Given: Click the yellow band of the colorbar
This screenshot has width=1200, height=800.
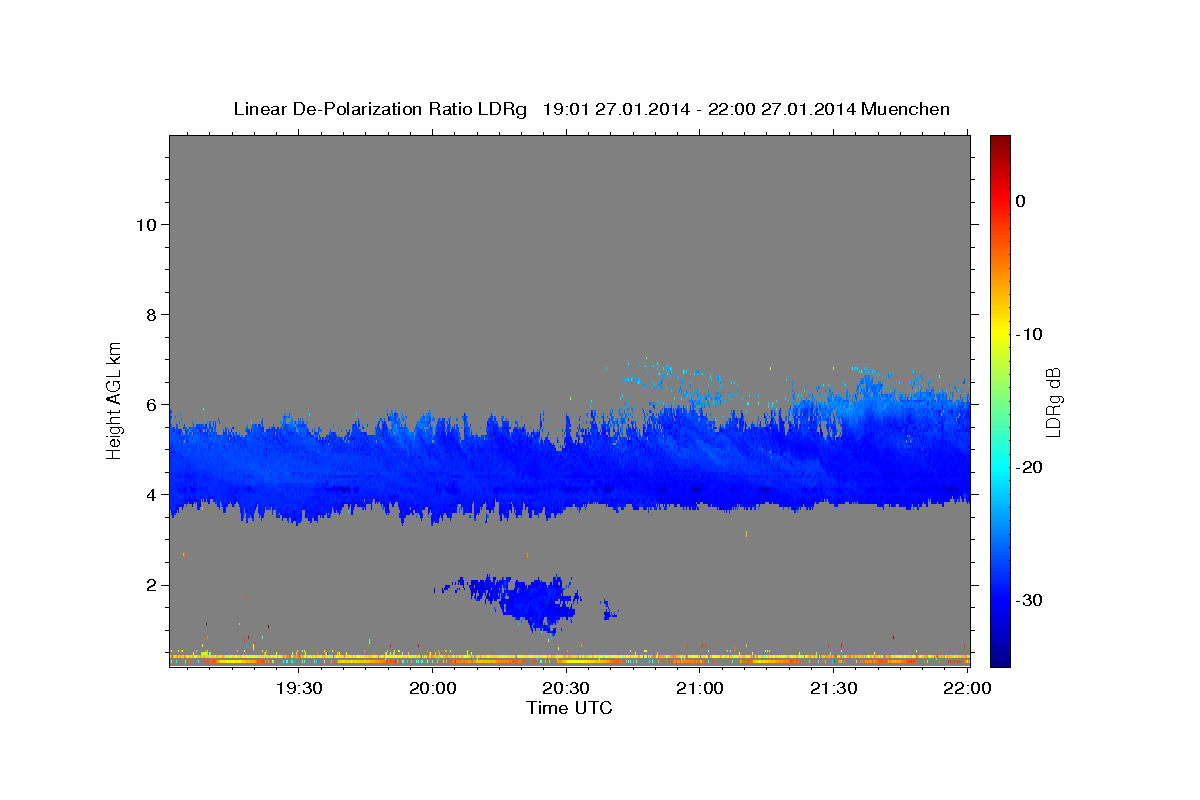Looking at the screenshot, I should pyautogui.click(x=1000, y=330).
